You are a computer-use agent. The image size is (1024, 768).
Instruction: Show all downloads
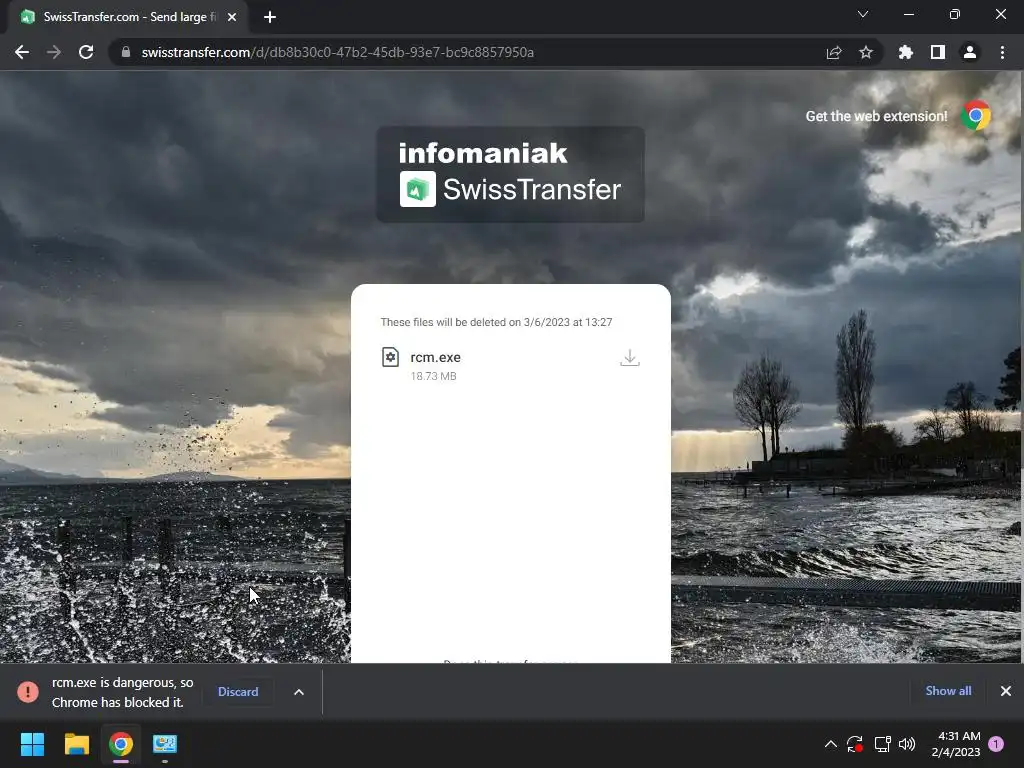pyautogui.click(x=948, y=691)
